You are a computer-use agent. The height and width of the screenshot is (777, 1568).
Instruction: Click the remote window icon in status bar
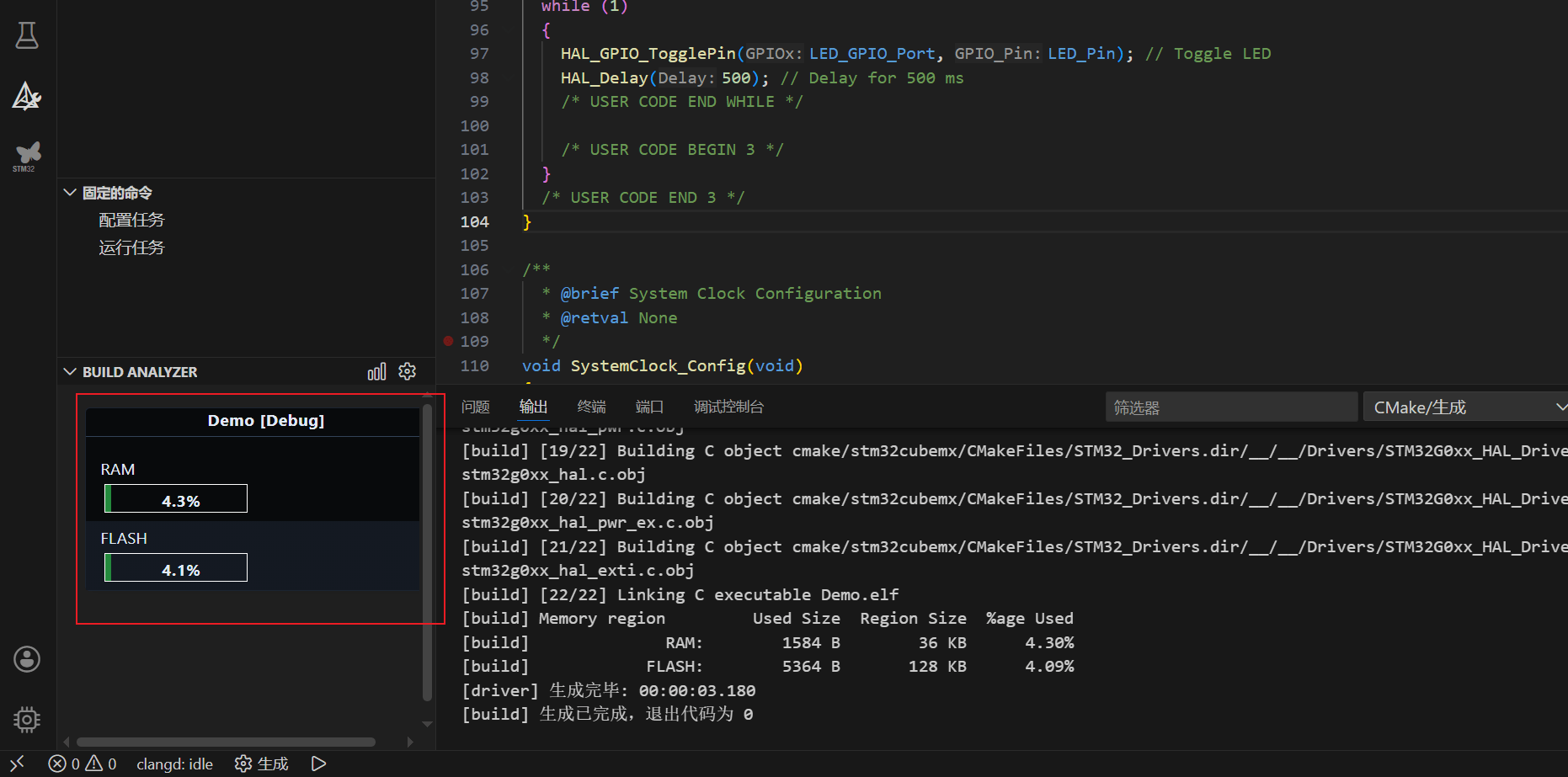(x=17, y=764)
